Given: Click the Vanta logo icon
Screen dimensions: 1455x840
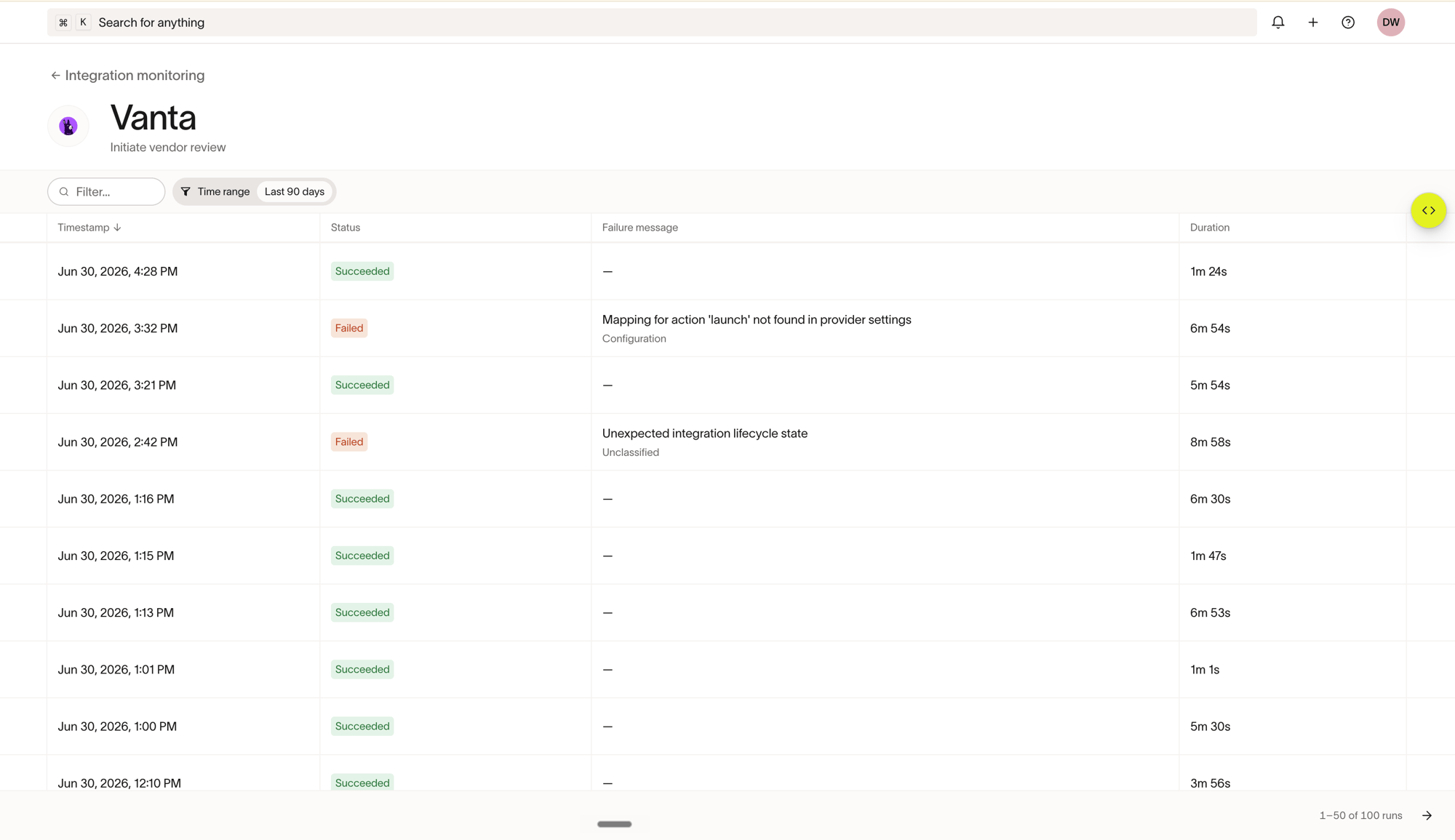Looking at the screenshot, I should 68,126.
